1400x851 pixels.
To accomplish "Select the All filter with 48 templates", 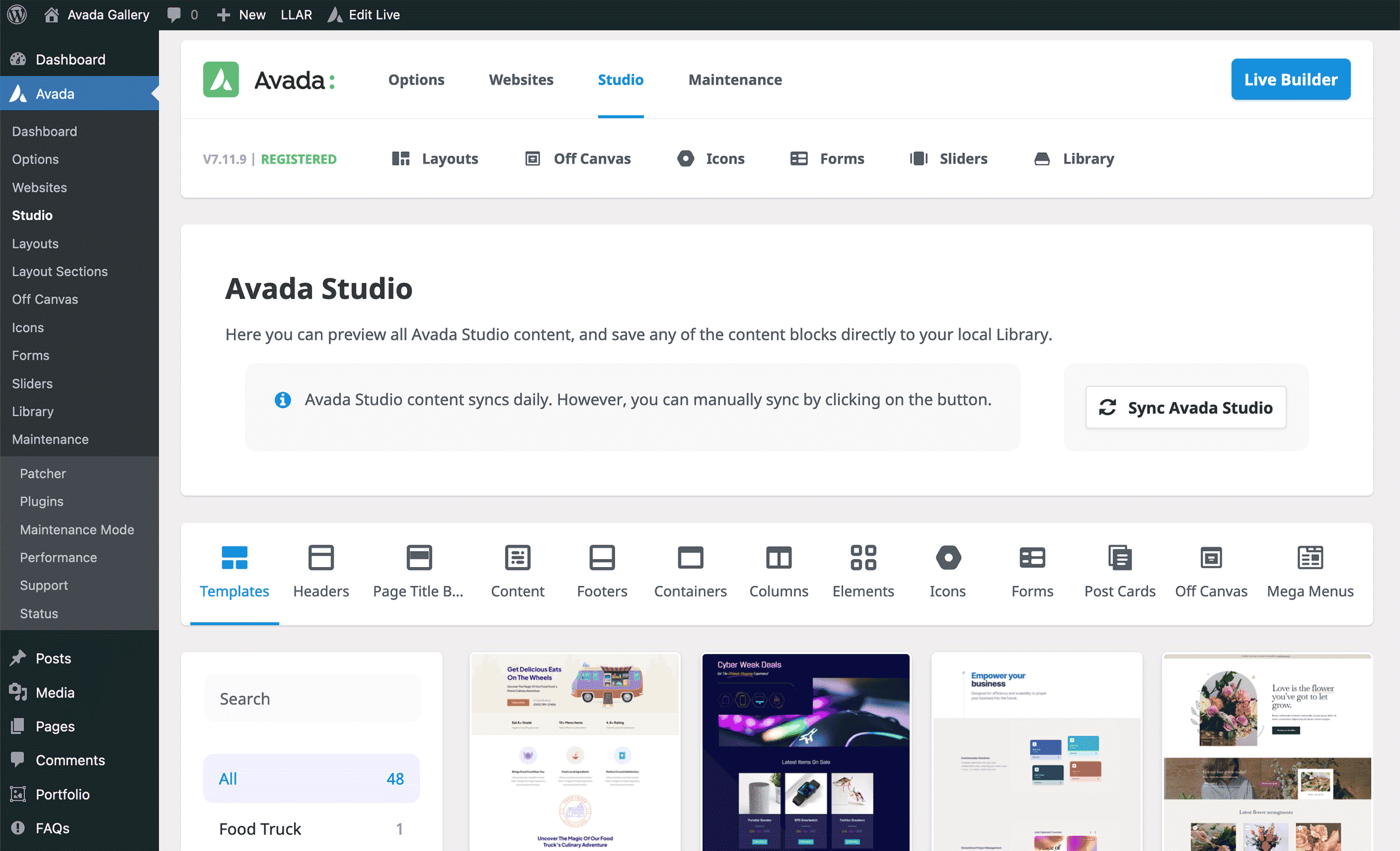I will coord(312,778).
